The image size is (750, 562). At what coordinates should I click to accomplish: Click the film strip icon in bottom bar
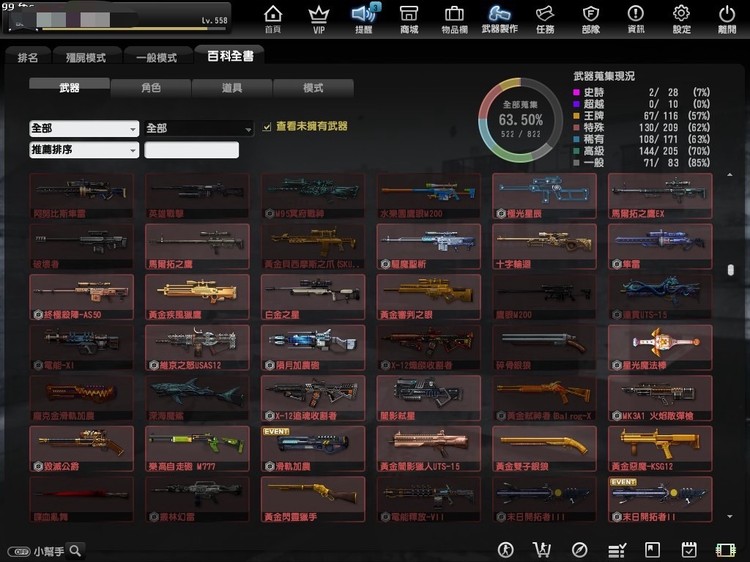726,550
